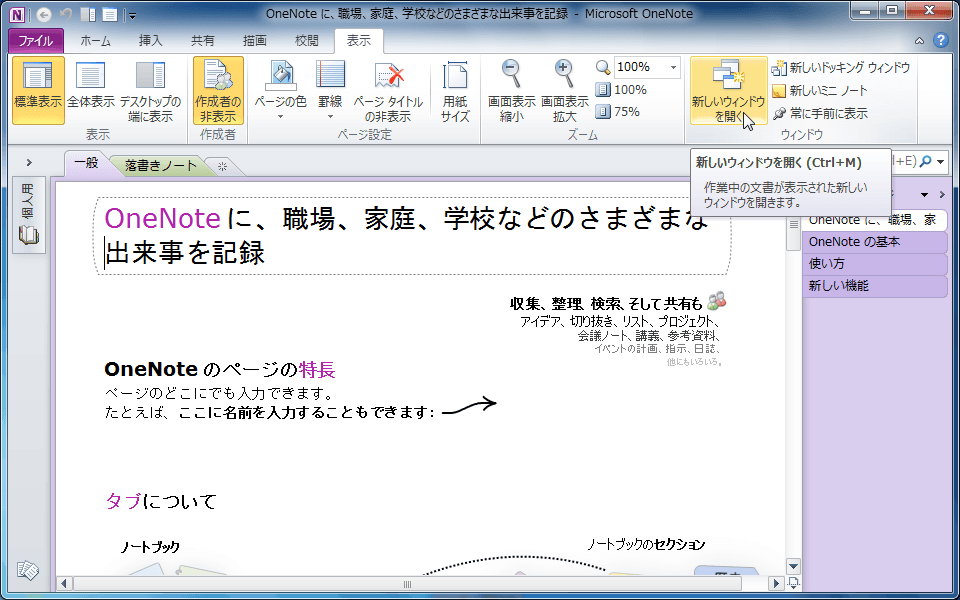Create a new section with the star tab
The width and height of the screenshot is (960, 600).
point(222,167)
